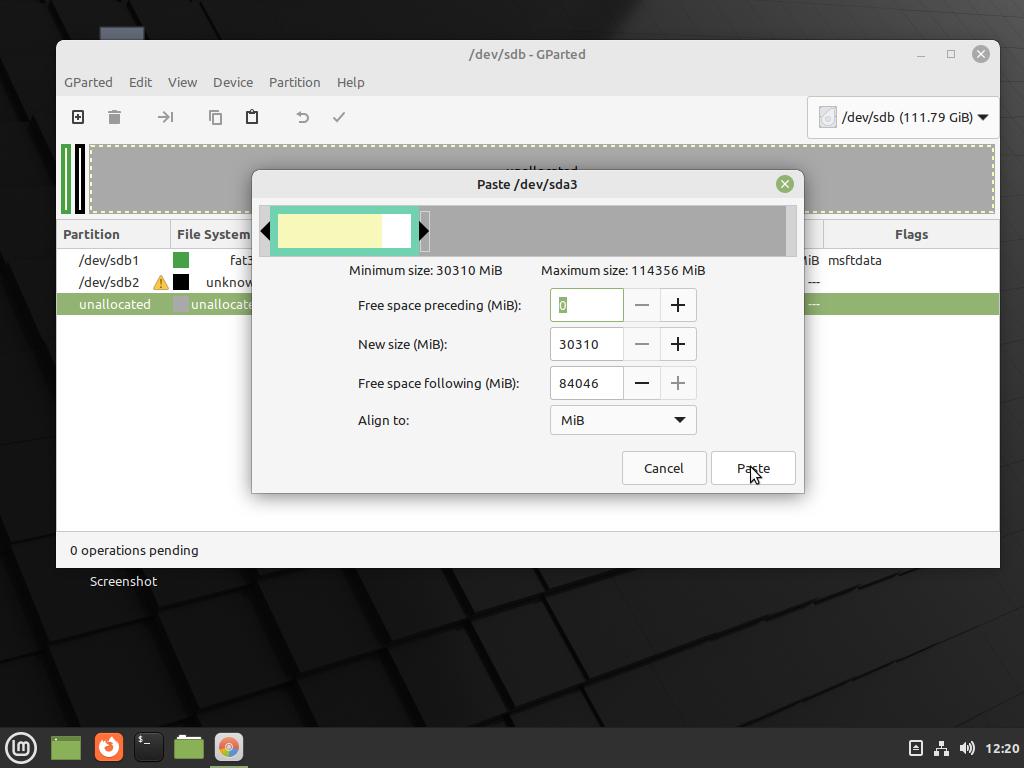Open the /dev/sdb device selector dropdown
1024x768 pixels.
tap(903, 117)
